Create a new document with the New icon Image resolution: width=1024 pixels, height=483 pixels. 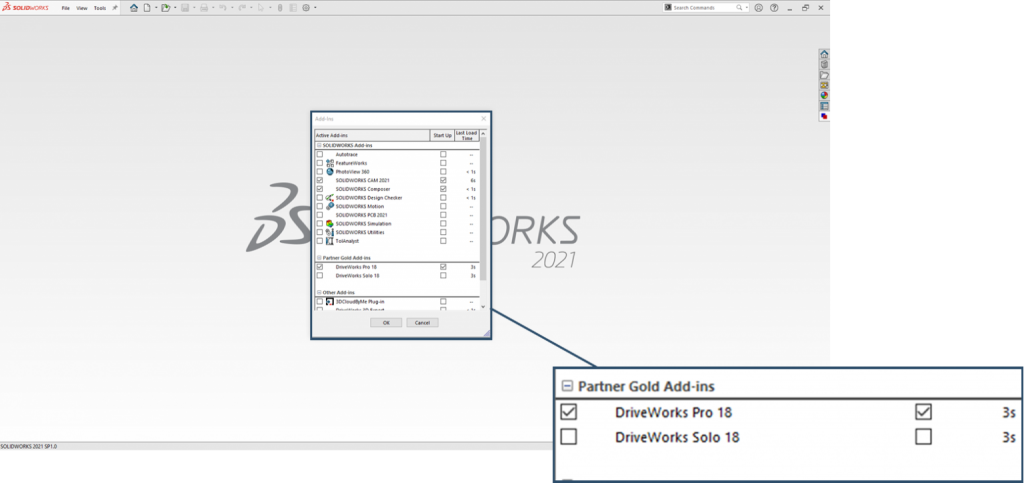point(147,8)
